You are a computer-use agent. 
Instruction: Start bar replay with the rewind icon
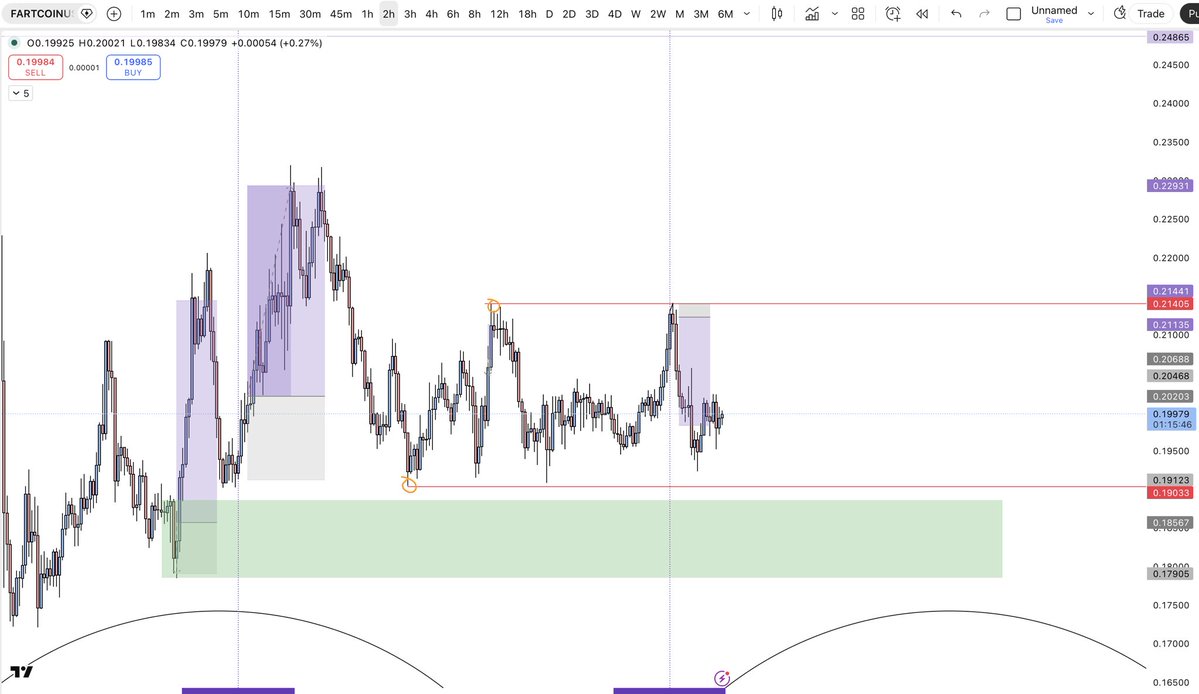tap(922, 14)
